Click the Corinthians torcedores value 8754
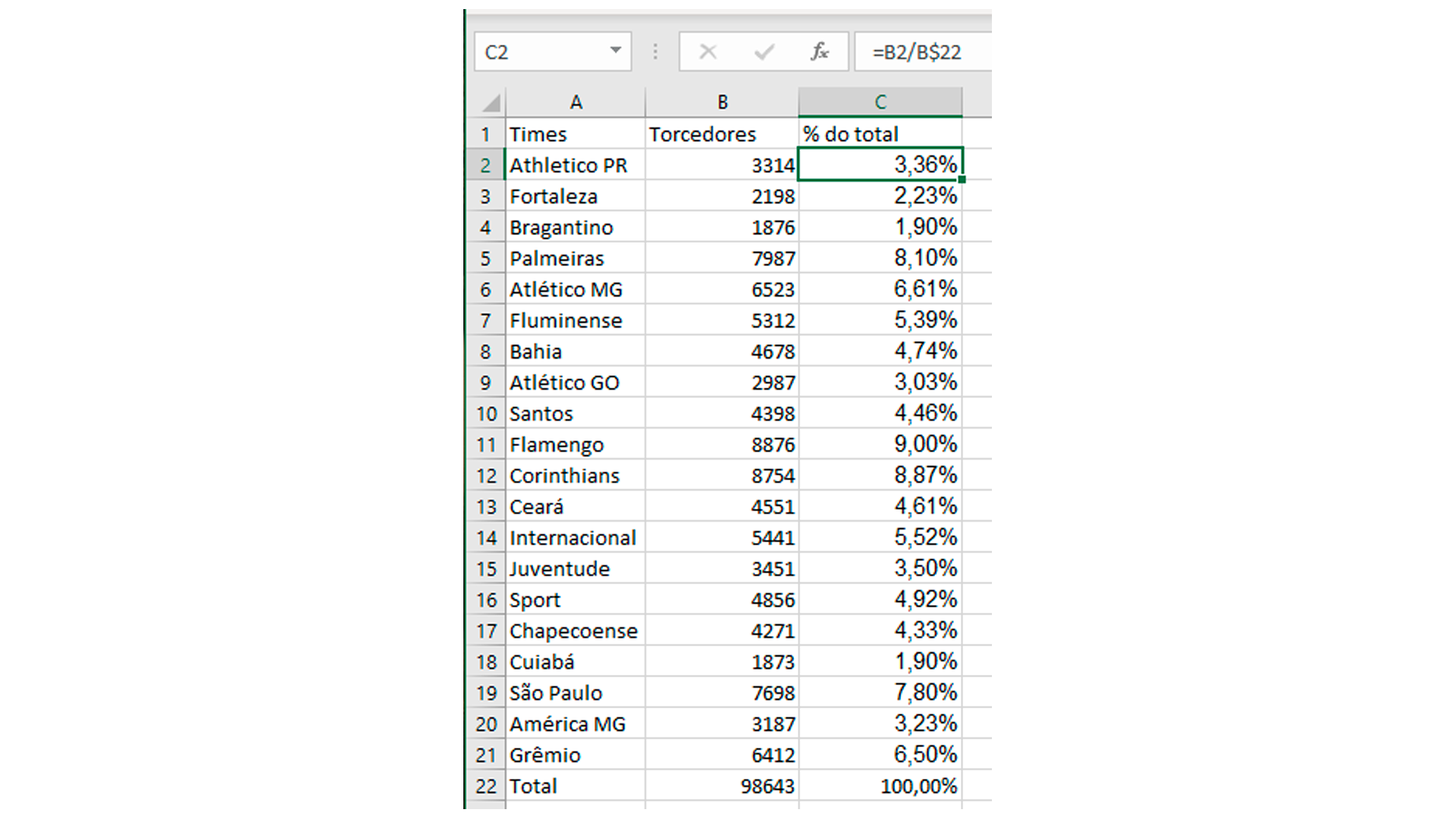The width and height of the screenshot is (1456, 819). 722,475
